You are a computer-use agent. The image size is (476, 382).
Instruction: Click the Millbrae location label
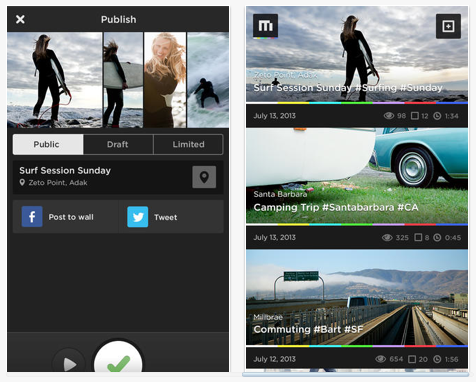pos(268,317)
